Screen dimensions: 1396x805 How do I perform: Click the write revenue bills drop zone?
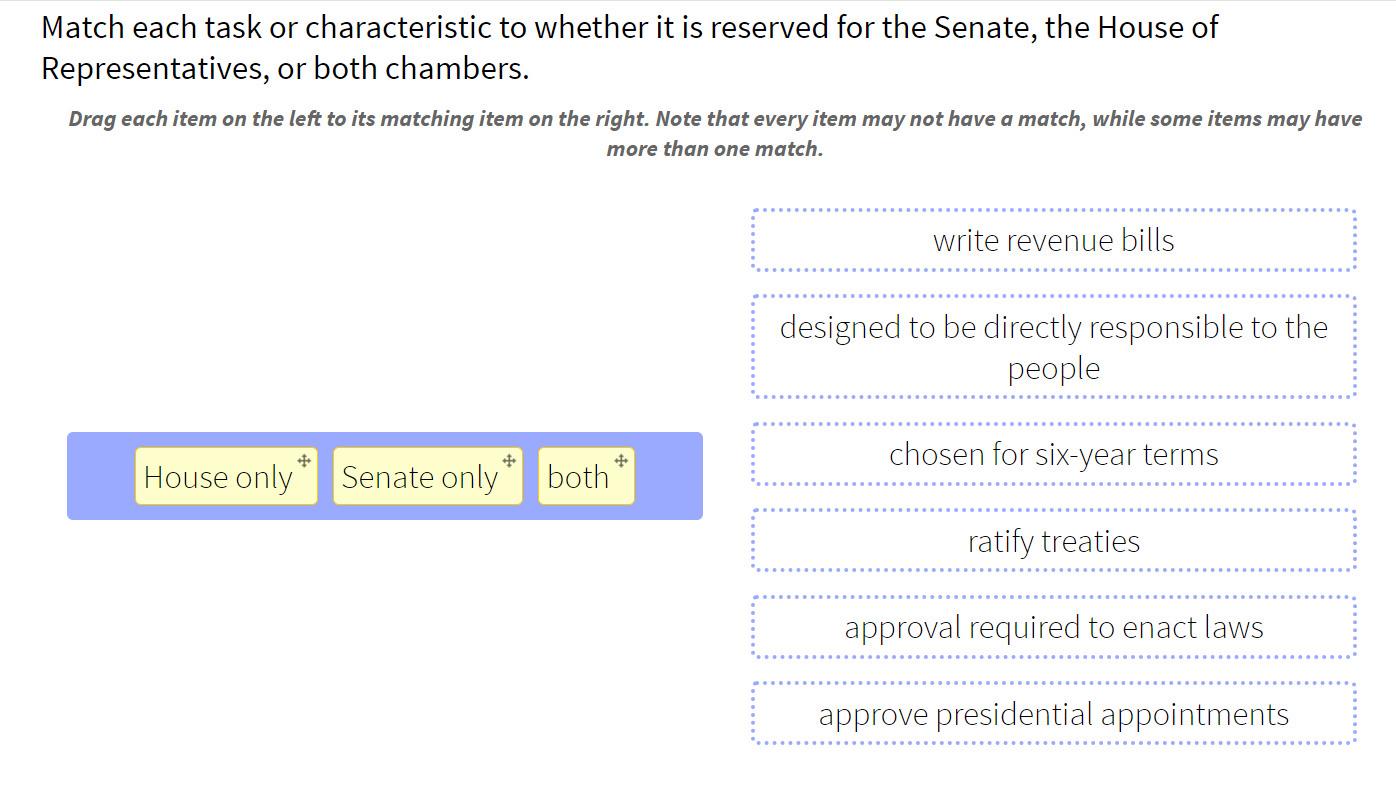click(1052, 240)
